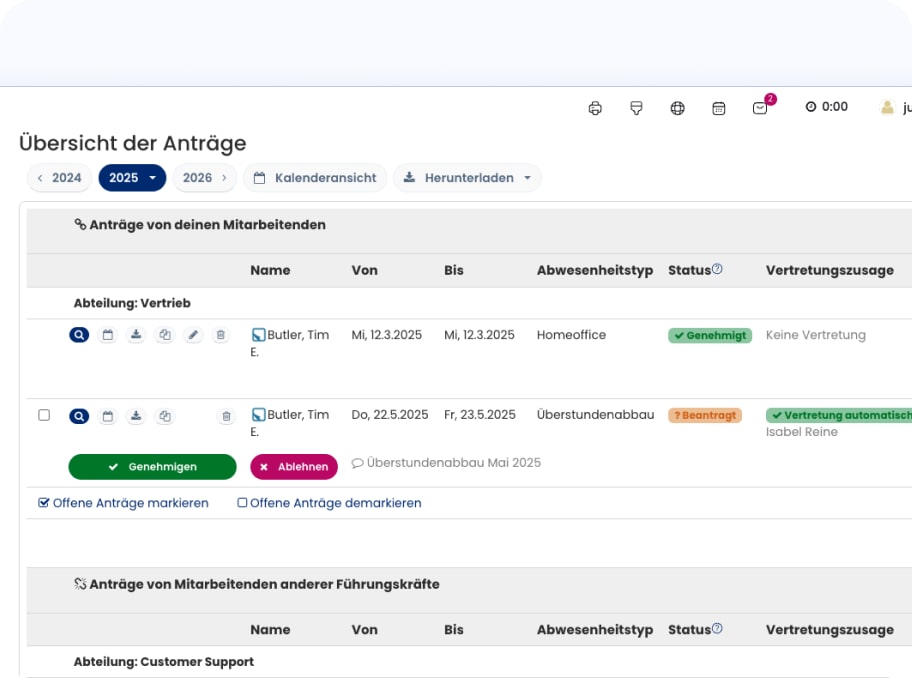Viewport: 912px width, 679px height.
Task: Switch to previous year 2024
Action: [x=59, y=178]
